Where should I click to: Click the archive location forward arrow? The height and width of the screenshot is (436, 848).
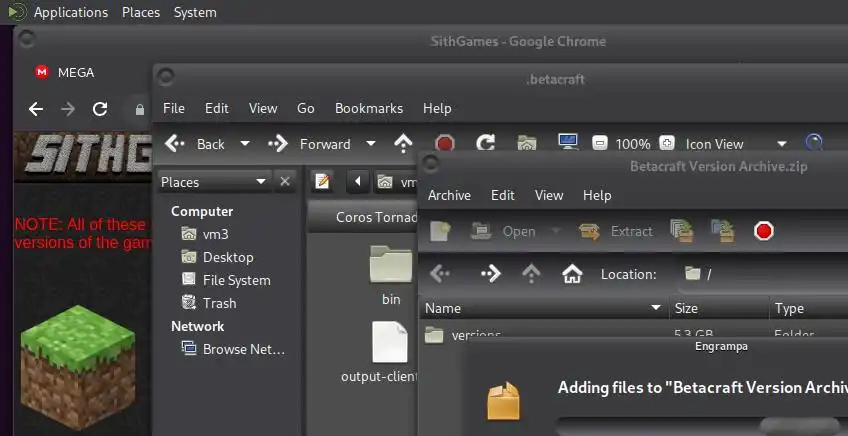491,274
